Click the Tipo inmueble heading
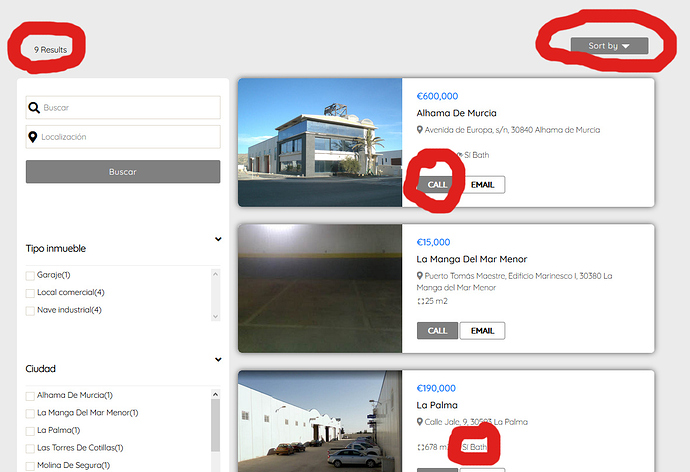The width and height of the screenshot is (690, 472). click(x=55, y=249)
